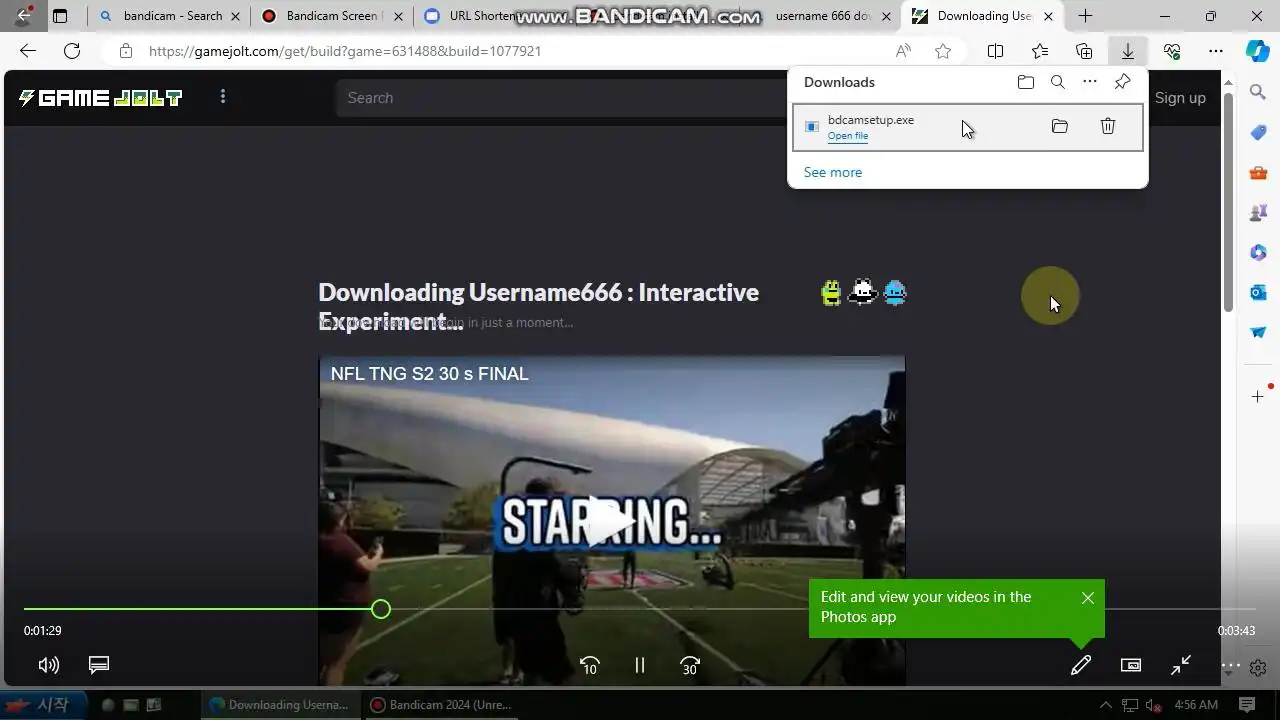1280x720 pixels.
Task: Toggle the Downloads toolbar button
Action: (x=1128, y=51)
